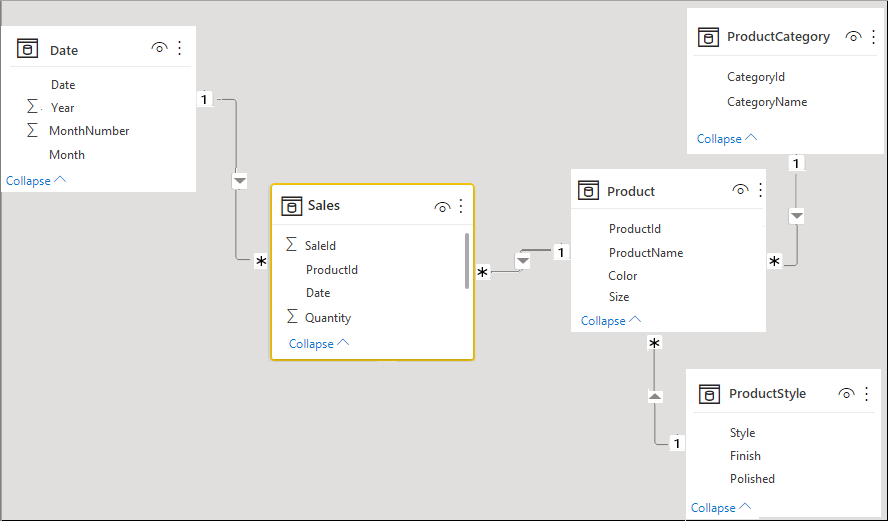The width and height of the screenshot is (888, 521).
Task: Click the Date table icon
Action: (27, 49)
